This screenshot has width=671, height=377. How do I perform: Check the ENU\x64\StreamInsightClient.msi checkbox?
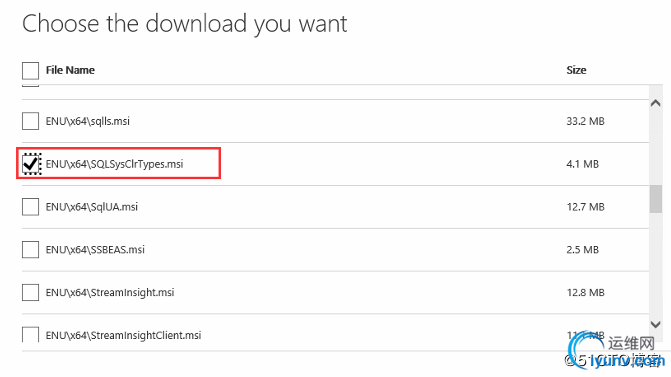tap(30, 334)
